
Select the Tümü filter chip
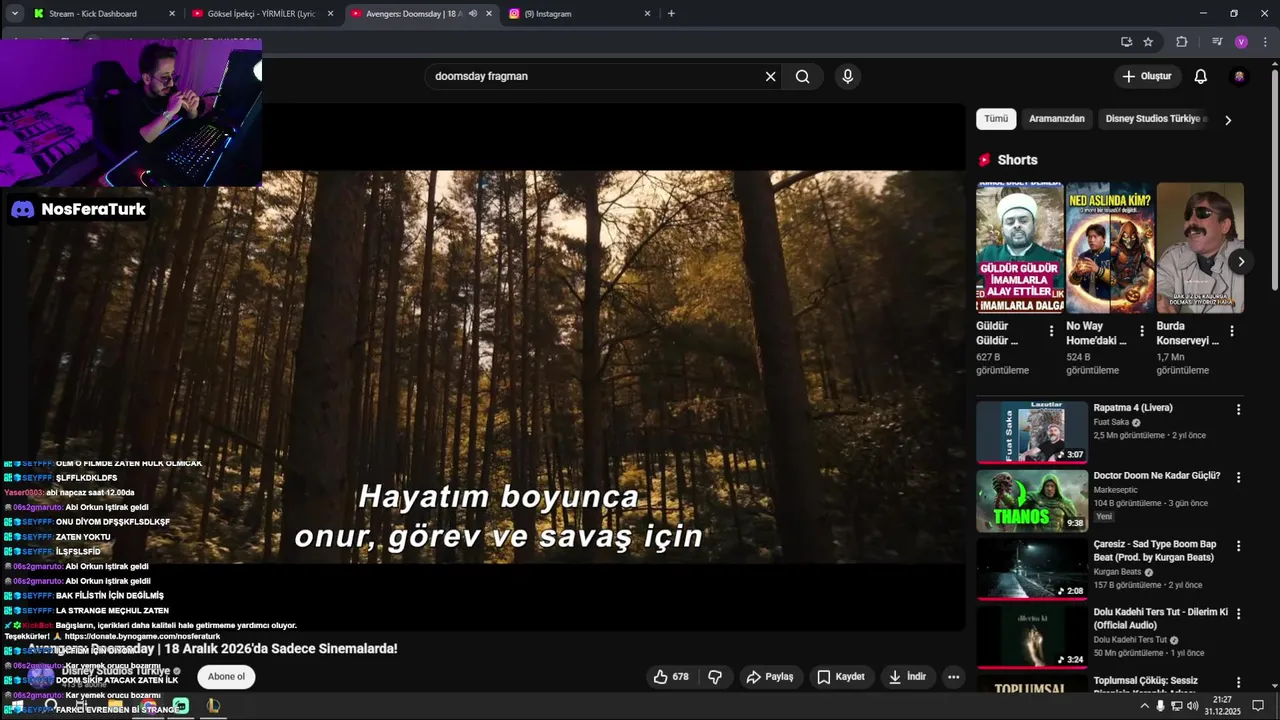pyautogui.click(x=996, y=119)
